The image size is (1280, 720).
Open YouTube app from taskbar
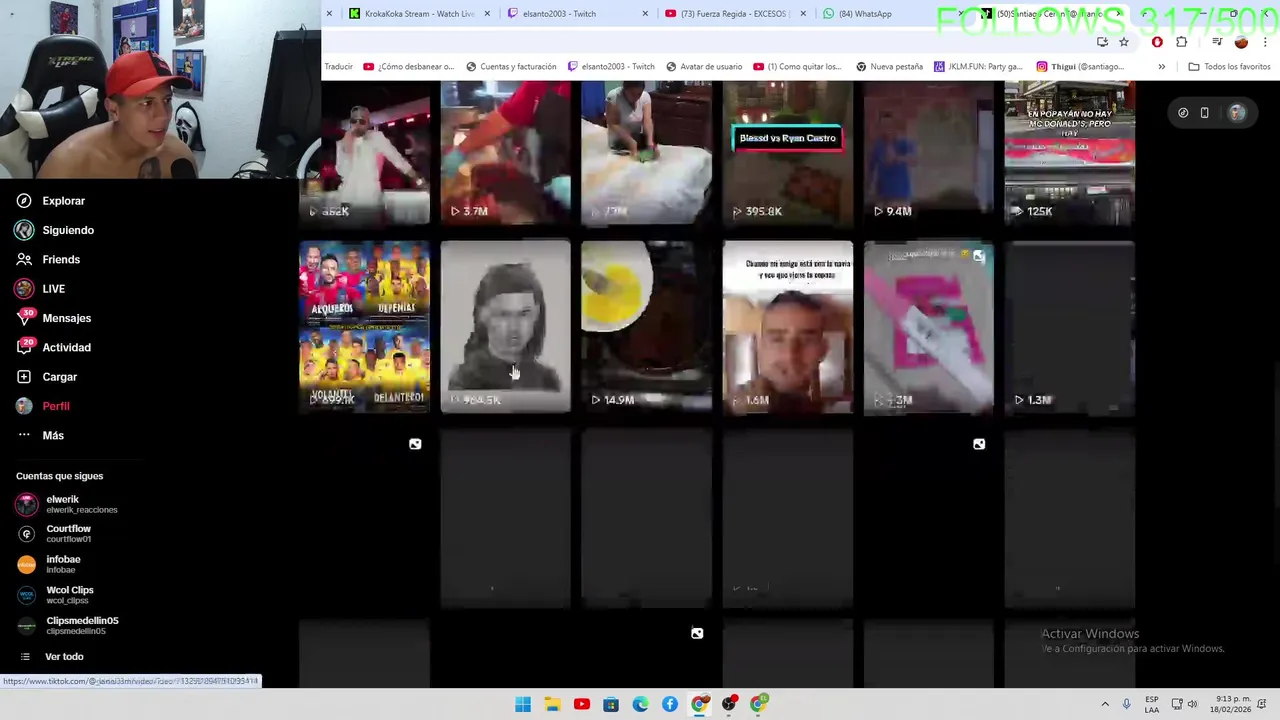point(582,705)
